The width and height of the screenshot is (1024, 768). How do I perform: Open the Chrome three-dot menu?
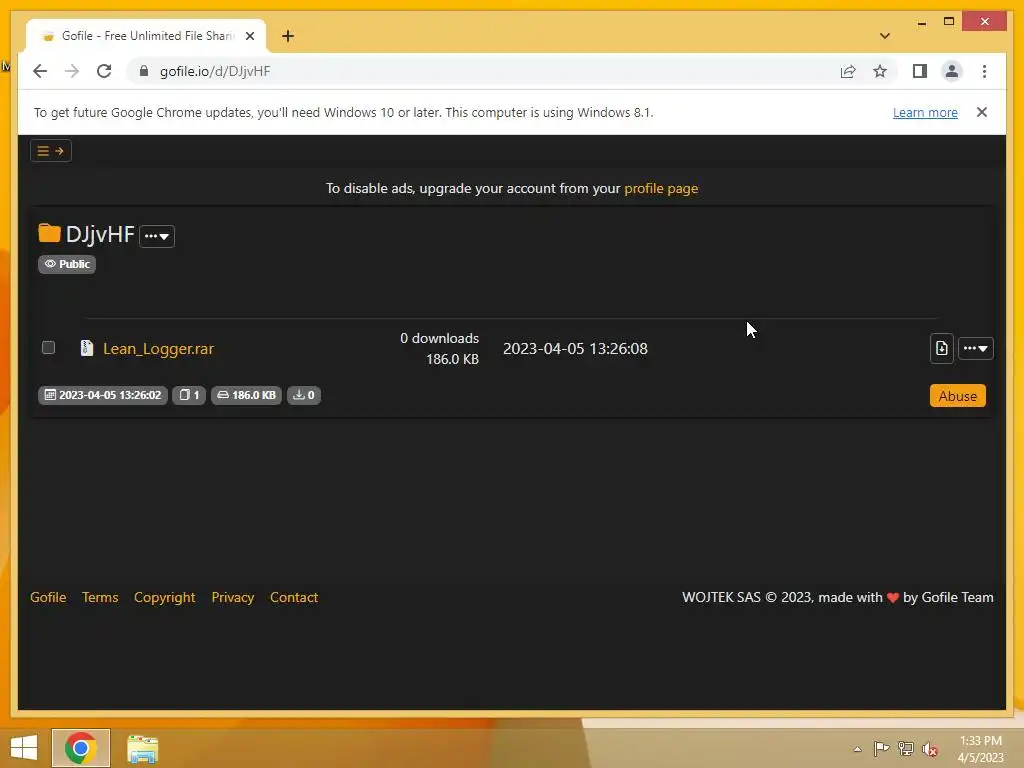[984, 71]
